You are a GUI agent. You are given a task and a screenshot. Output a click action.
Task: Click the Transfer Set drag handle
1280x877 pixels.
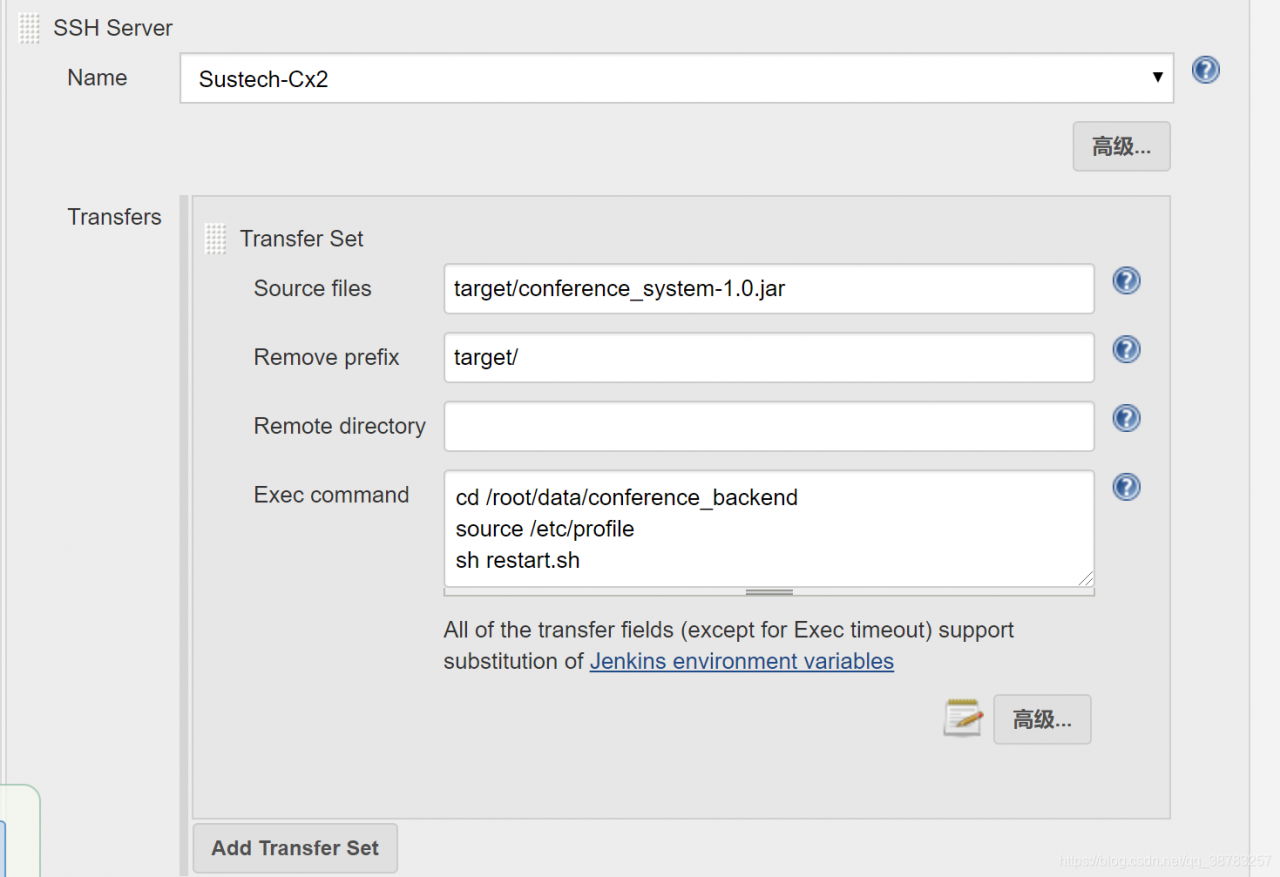click(x=216, y=239)
